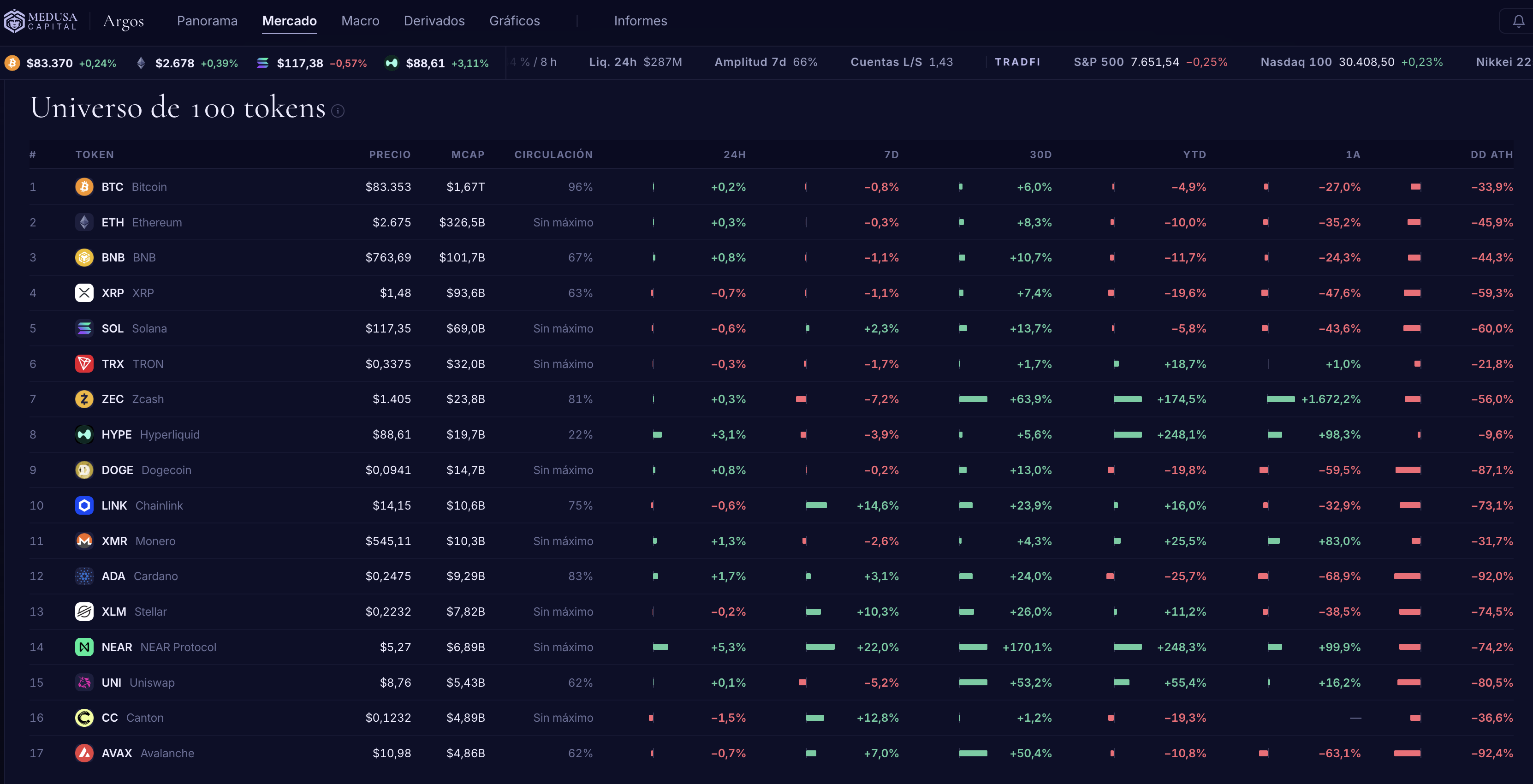Click the TRON token icon in row 6
This screenshot has height=784, width=1533.
pos(84,364)
